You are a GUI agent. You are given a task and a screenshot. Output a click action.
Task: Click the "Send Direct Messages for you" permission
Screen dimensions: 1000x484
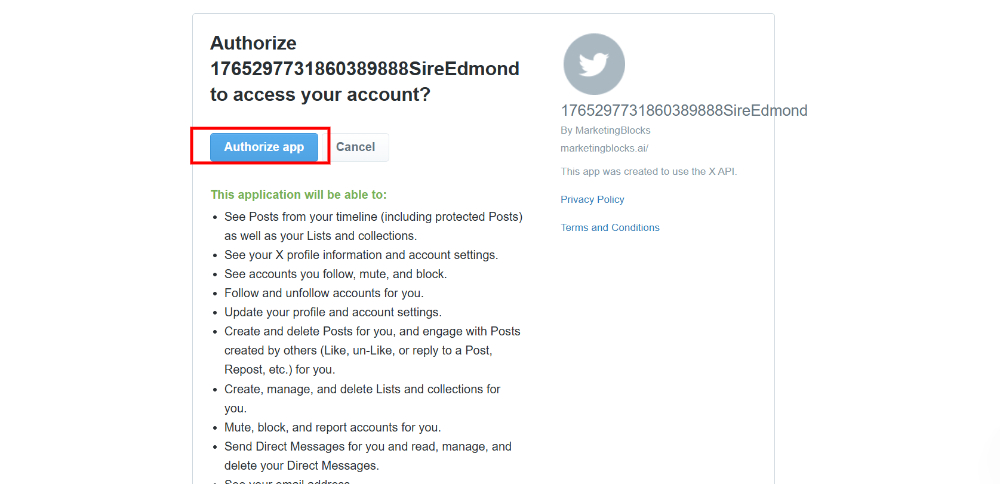(368, 456)
